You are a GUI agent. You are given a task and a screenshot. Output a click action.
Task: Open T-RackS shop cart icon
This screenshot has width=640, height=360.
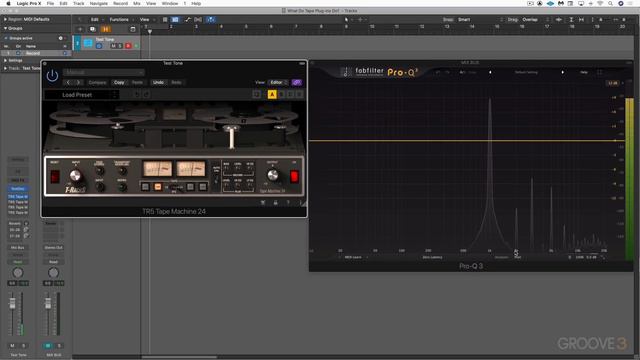tap(263, 203)
